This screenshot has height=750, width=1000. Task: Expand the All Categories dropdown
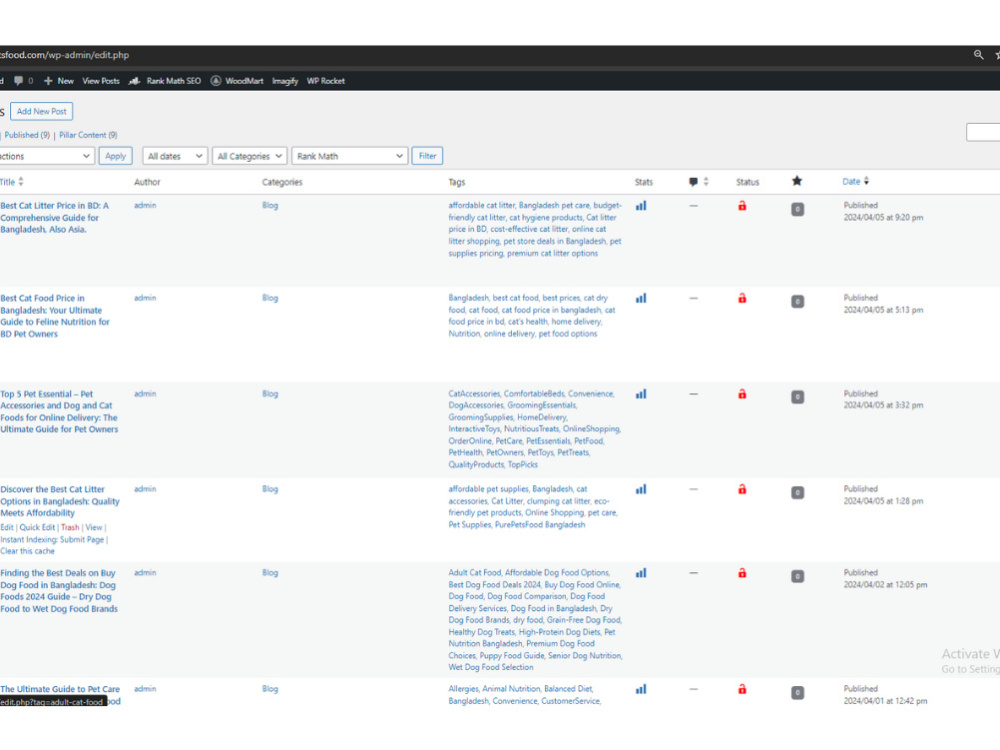pyautogui.click(x=249, y=156)
